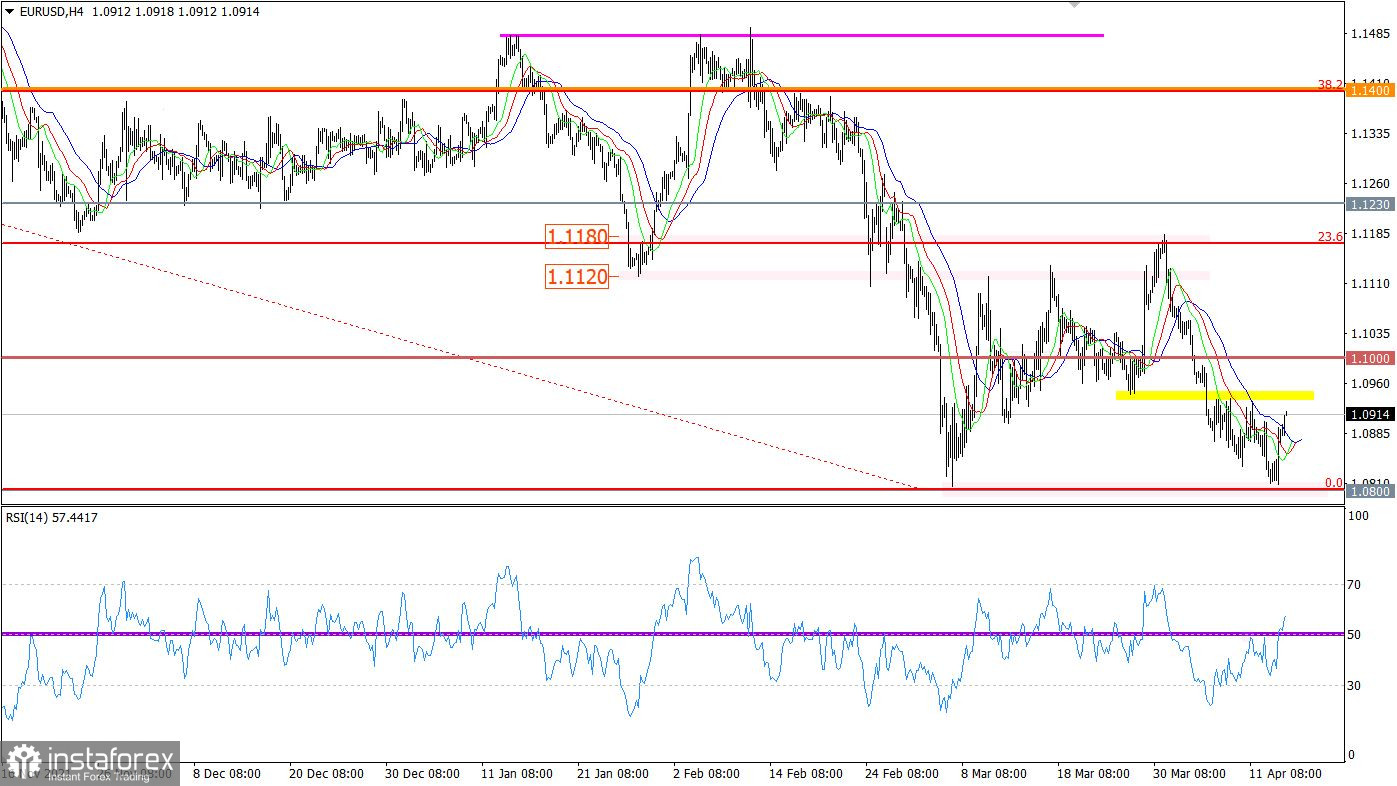Click the 11 Jan 08:00 date label

point(517,774)
